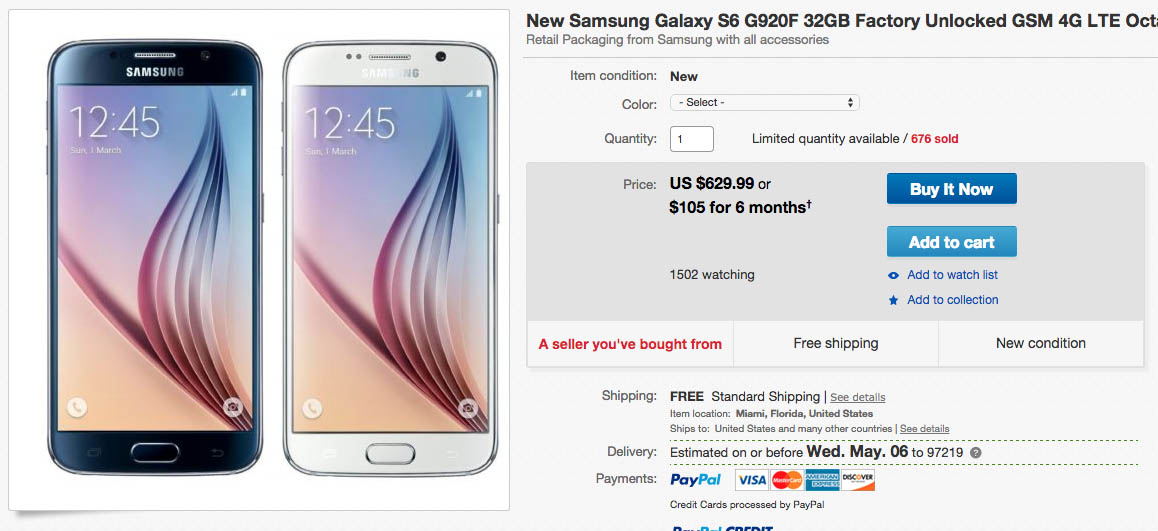The image size is (1158, 531).
Task: Click the PayPal logo under Payments
Action: point(696,480)
